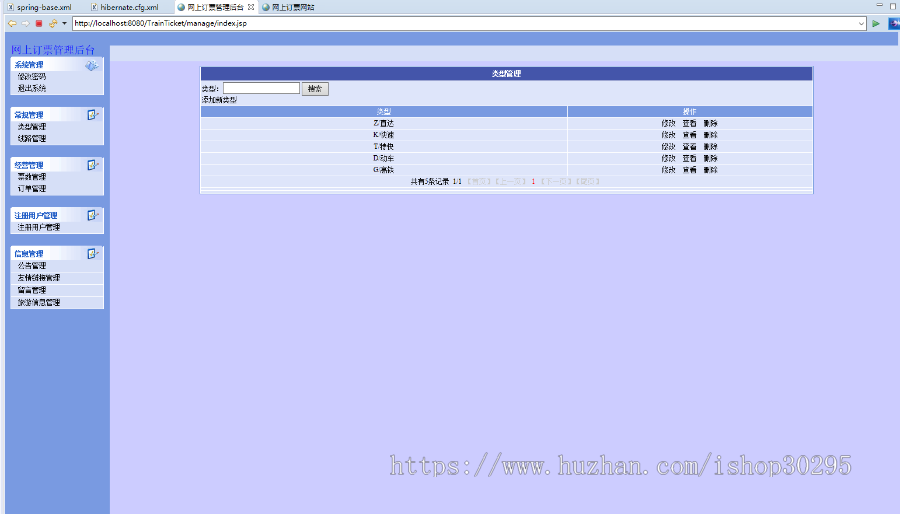The height and width of the screenshot is (514, 900).
Task: Click the green Go arrow icon
Action: pos(876,24)
